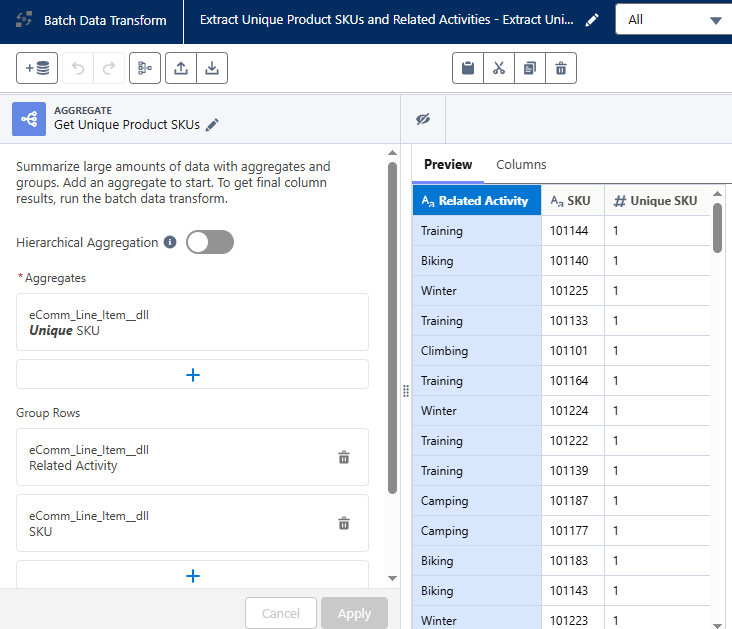Edit the transform title with pencil icon
The height and width of the screenshot is (629, 732).
point(592,21)
